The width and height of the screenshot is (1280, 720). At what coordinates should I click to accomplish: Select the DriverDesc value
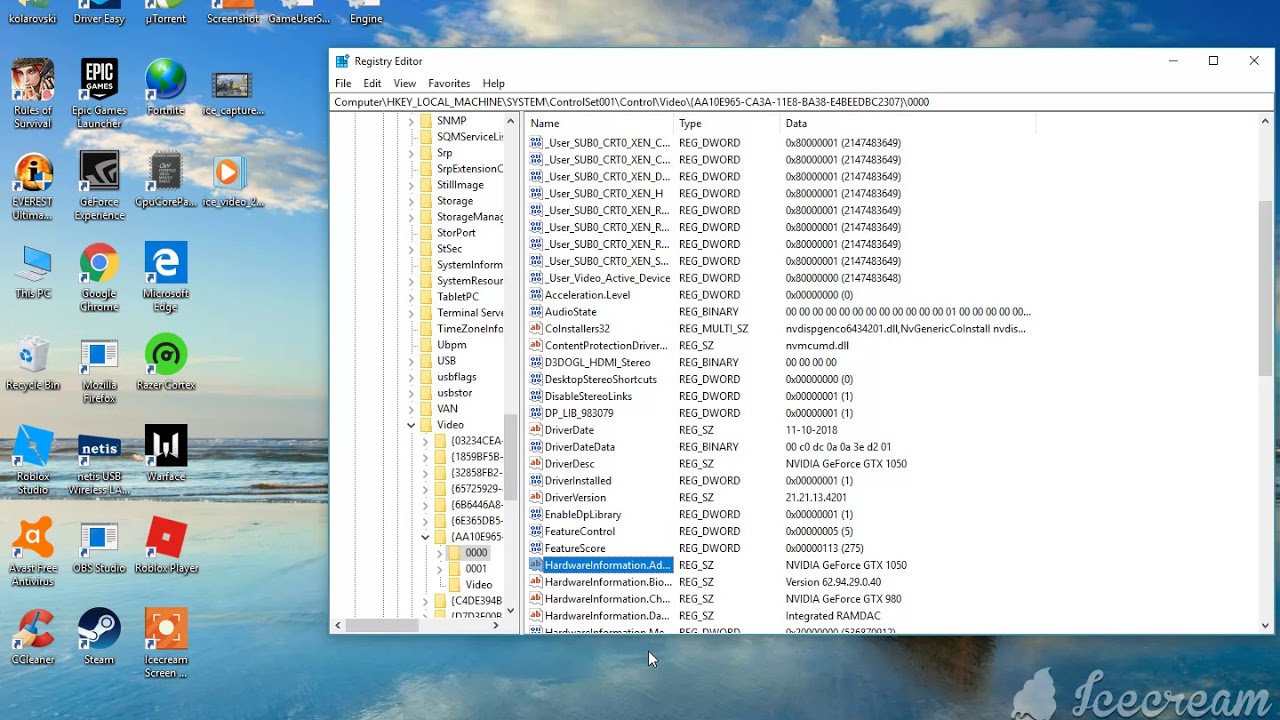pos(569,464)
